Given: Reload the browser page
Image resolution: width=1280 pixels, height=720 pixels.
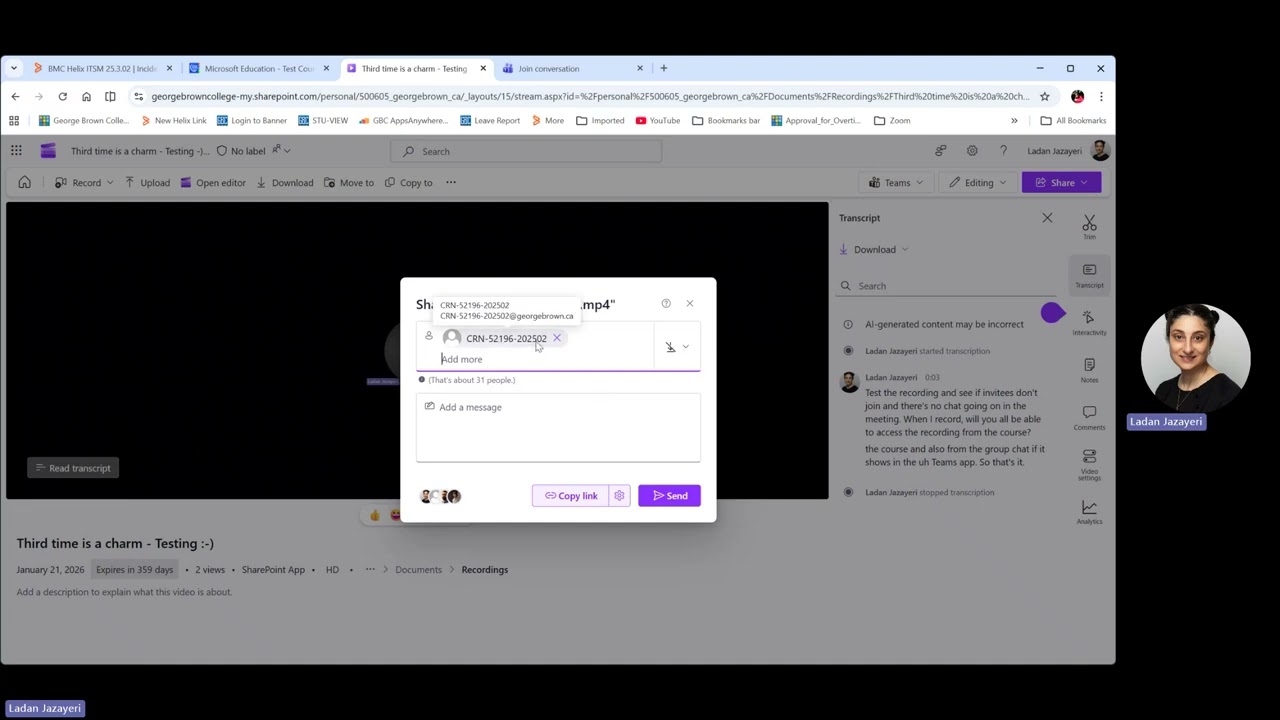Looking at the screenshot, I should click(62, 96).
